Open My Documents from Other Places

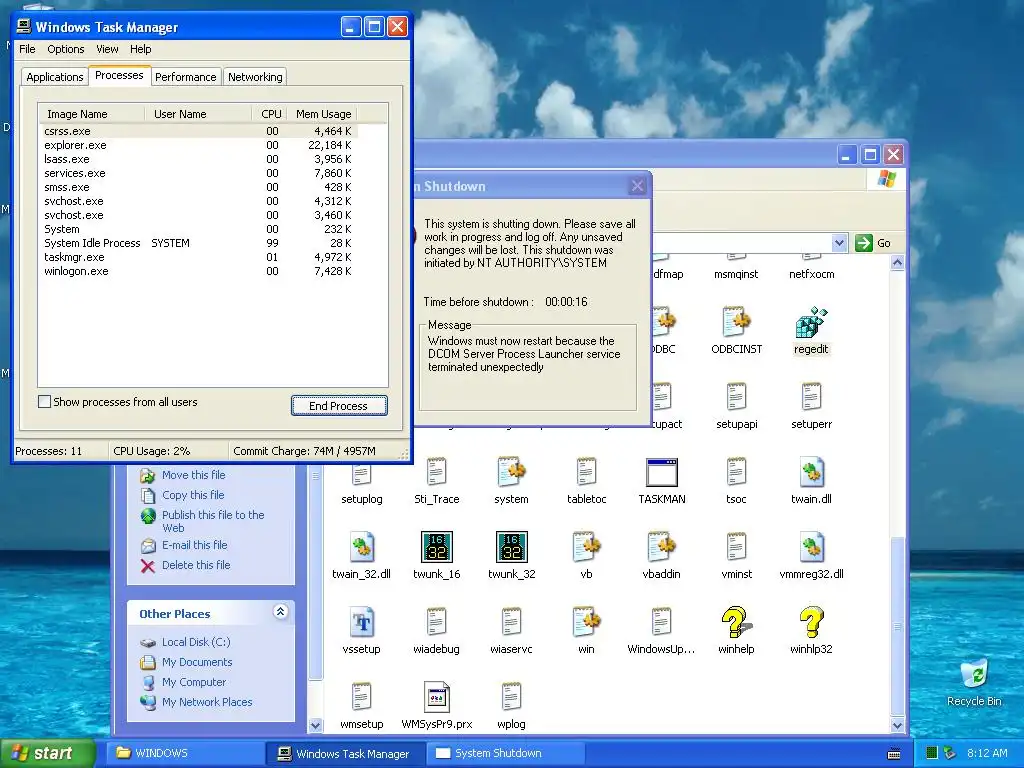(197, 662)
